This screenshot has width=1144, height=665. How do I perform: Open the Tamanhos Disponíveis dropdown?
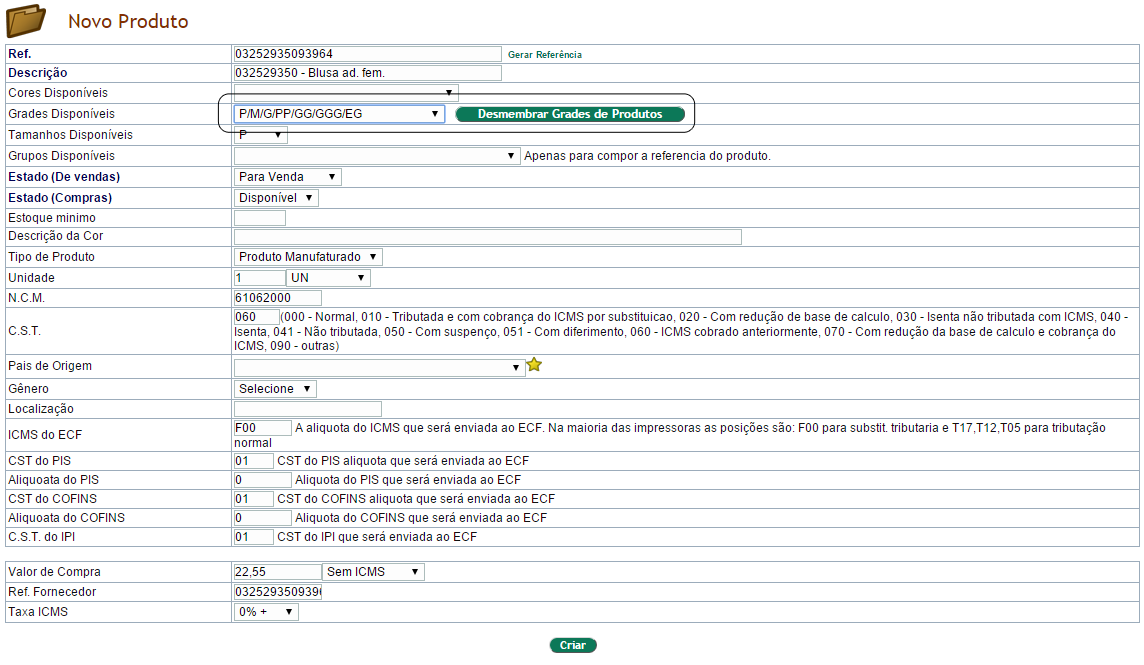pyautogui.click(x=260, y=135)
